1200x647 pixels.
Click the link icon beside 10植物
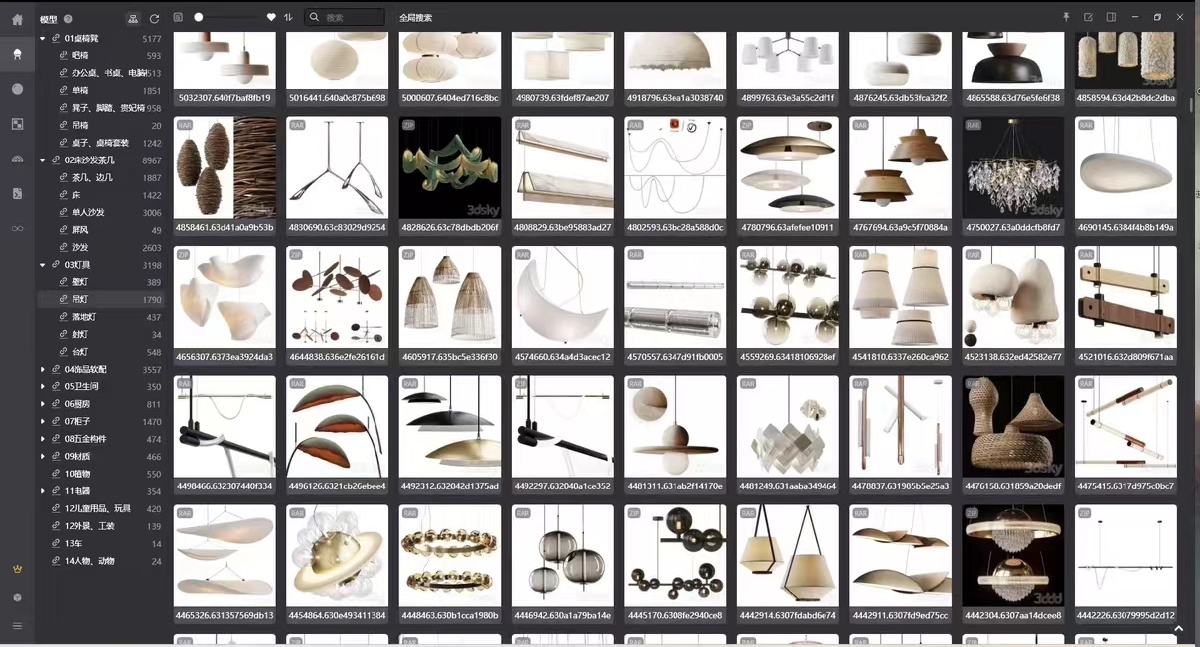coord(57,474)
